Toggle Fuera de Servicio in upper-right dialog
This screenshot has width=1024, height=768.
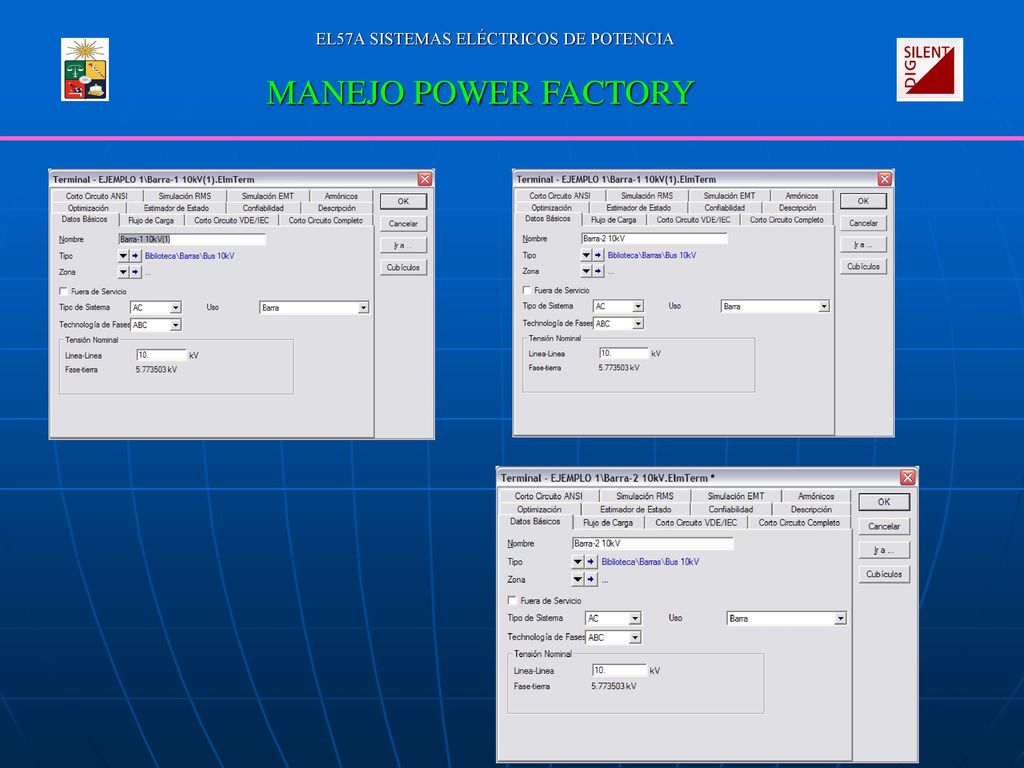[x=526, y=290]
